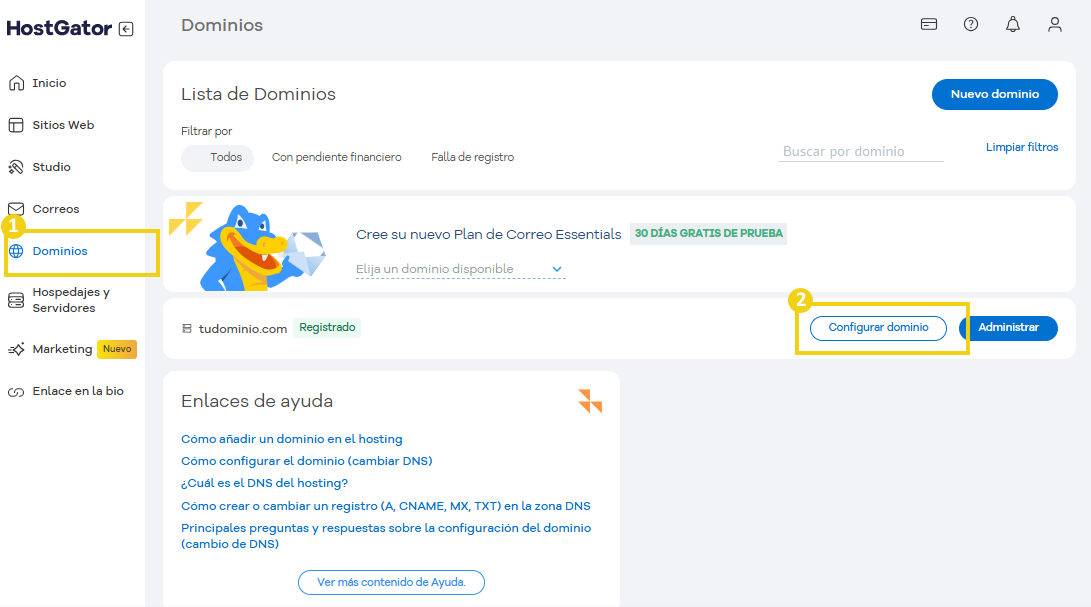The image size is (1091, 607).
Task: Click the HostGator logo
Action: pos(59,28)
